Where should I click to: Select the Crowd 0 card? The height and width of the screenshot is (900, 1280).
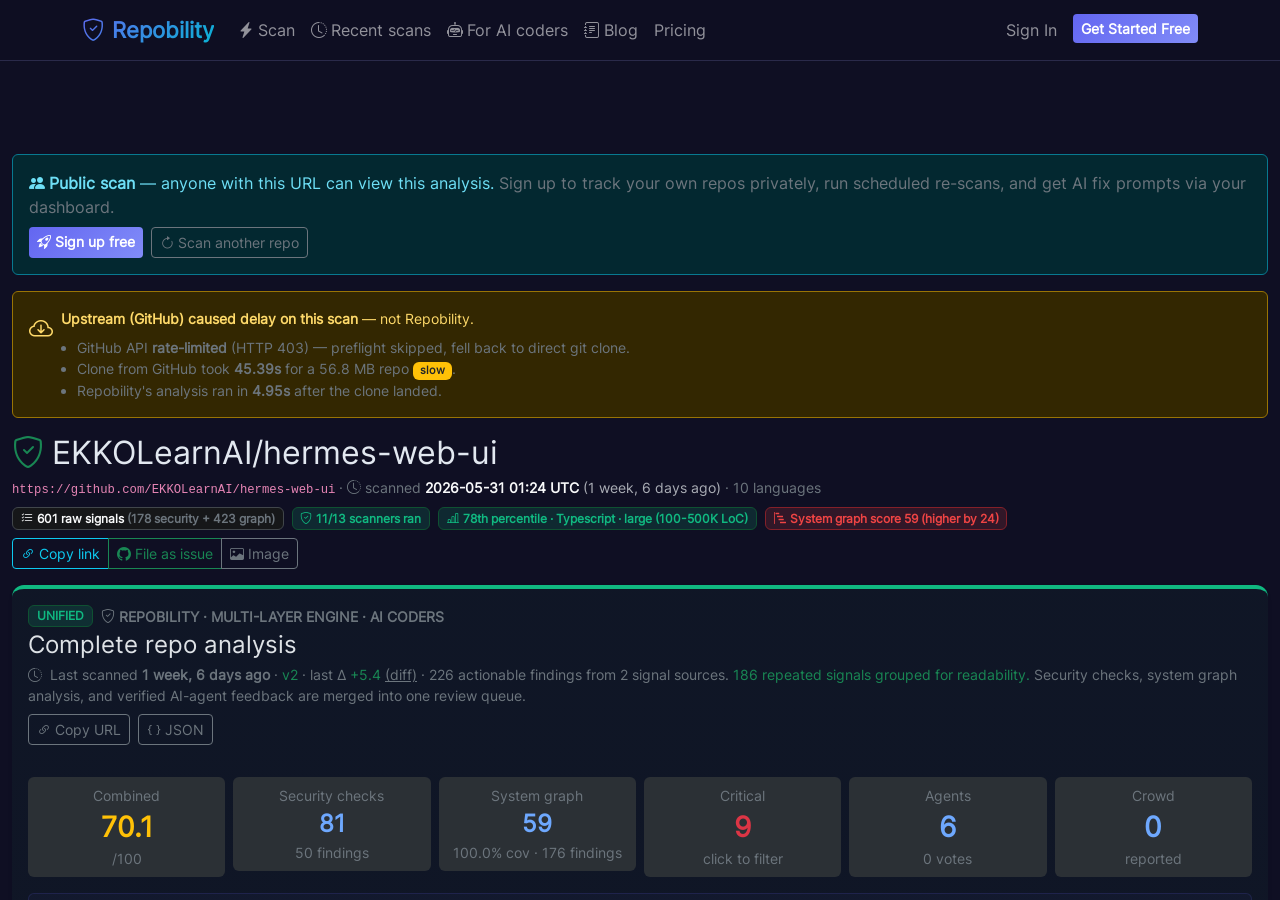[1153, 827]
